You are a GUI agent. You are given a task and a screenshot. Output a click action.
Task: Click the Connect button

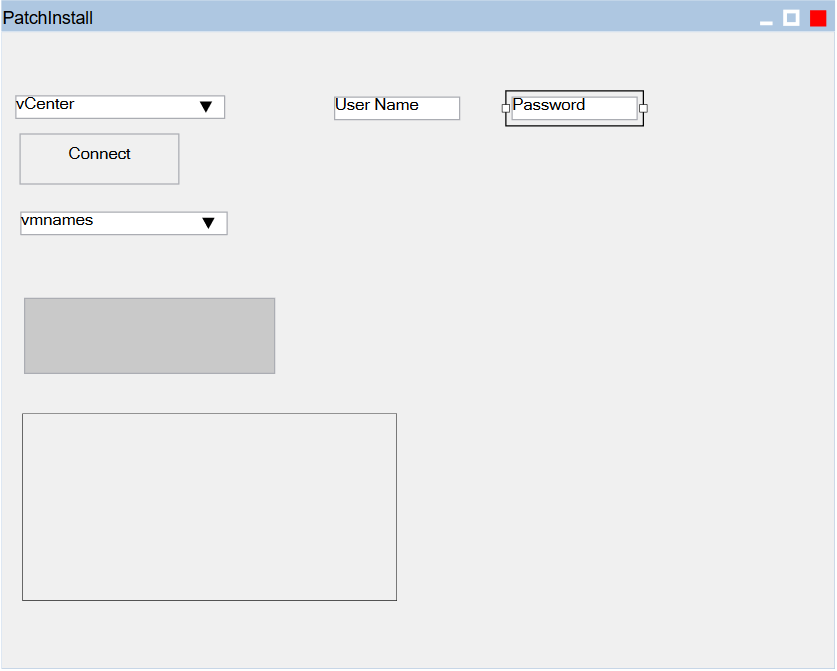99,159
